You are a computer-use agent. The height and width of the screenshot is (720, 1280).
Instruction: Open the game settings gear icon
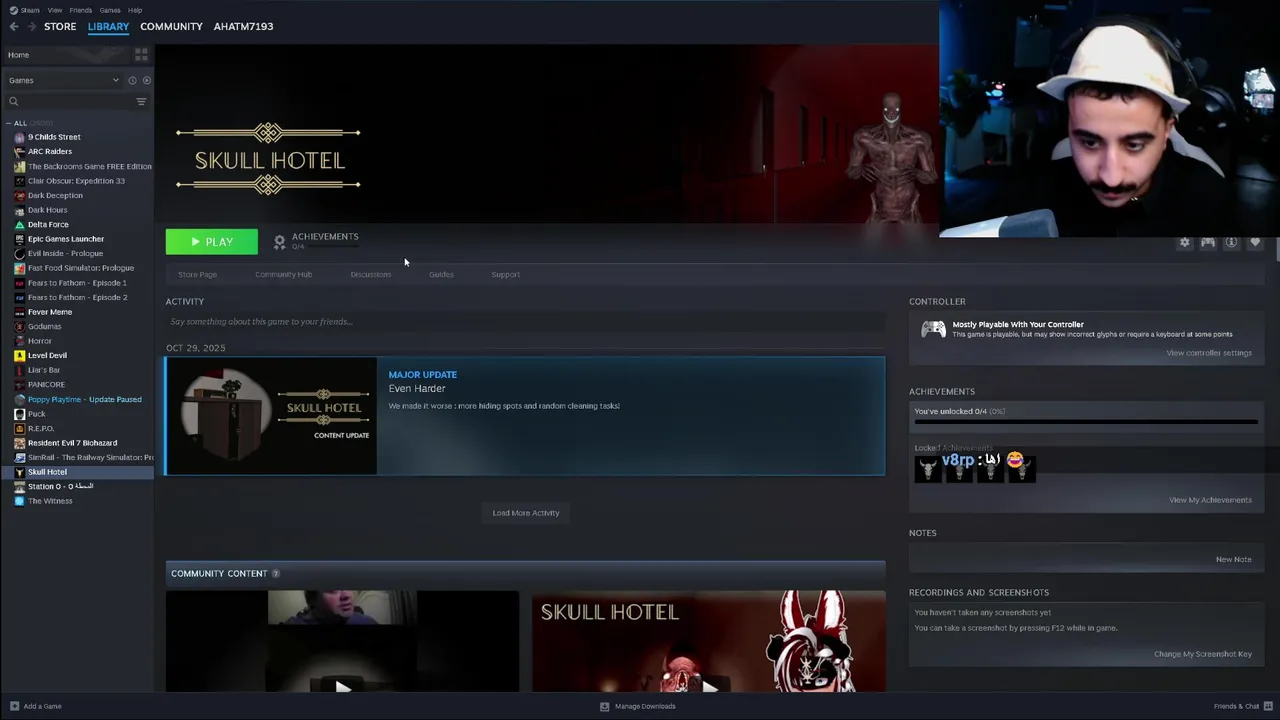[x=1185, y=242]
